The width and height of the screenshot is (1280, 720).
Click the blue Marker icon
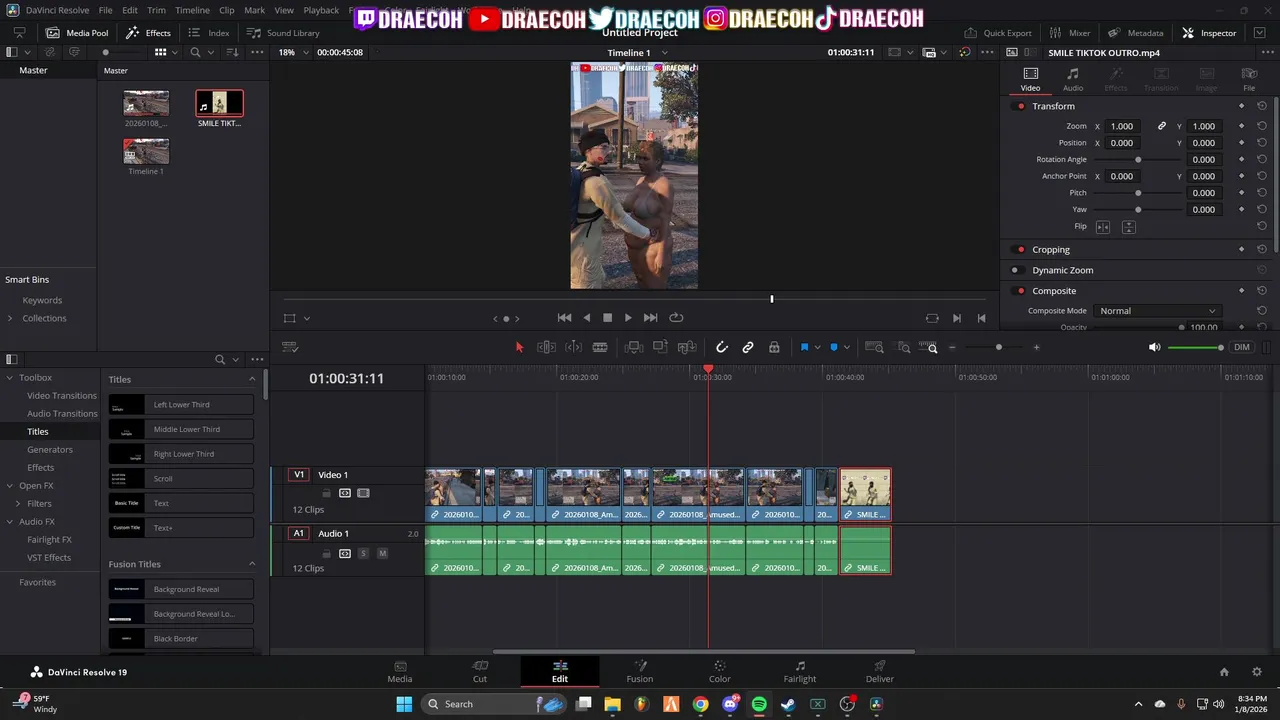833,347
